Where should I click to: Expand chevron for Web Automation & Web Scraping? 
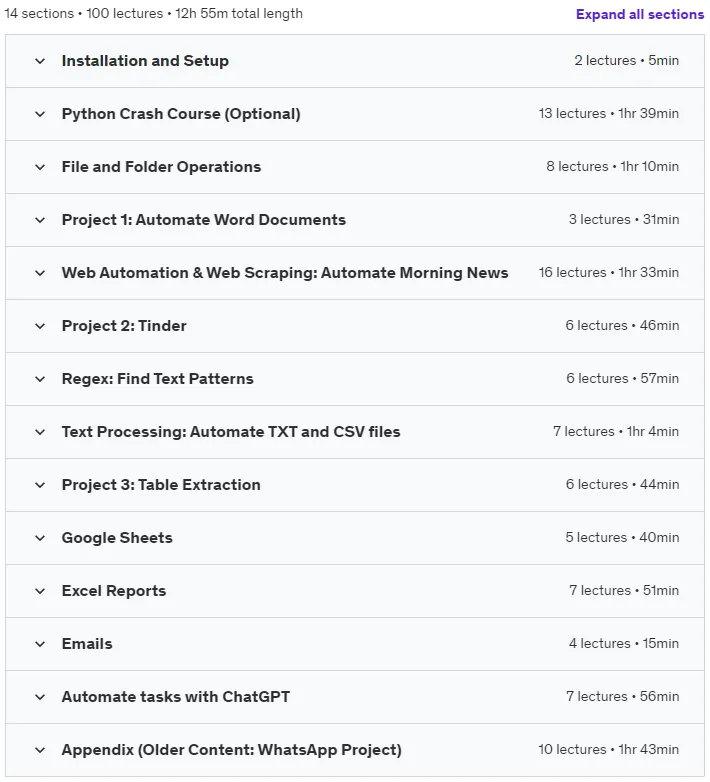pos(40,273)
